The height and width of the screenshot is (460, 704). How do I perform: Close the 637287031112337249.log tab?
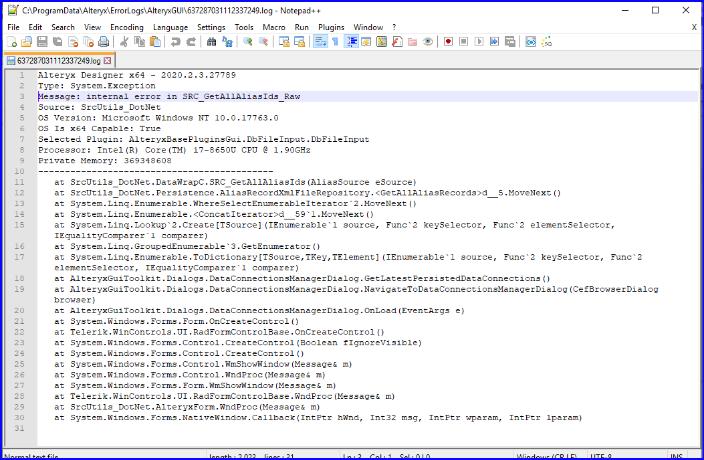pyautogui.click(x=107, y=61)
